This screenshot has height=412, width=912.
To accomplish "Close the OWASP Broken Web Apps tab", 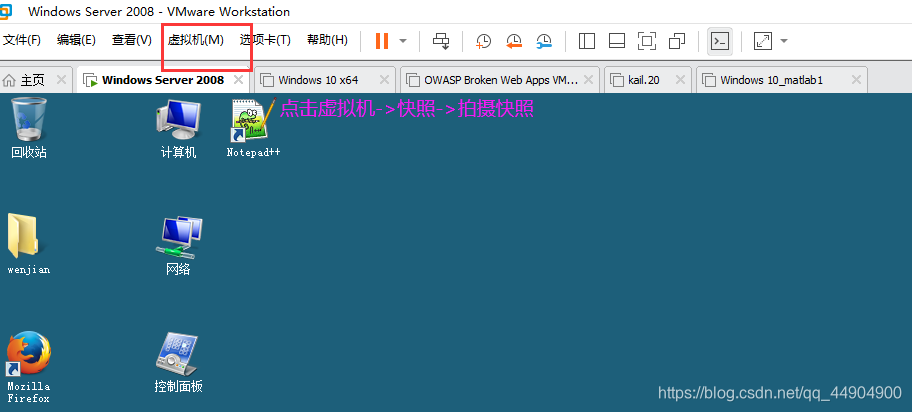I will click(588, 80).
